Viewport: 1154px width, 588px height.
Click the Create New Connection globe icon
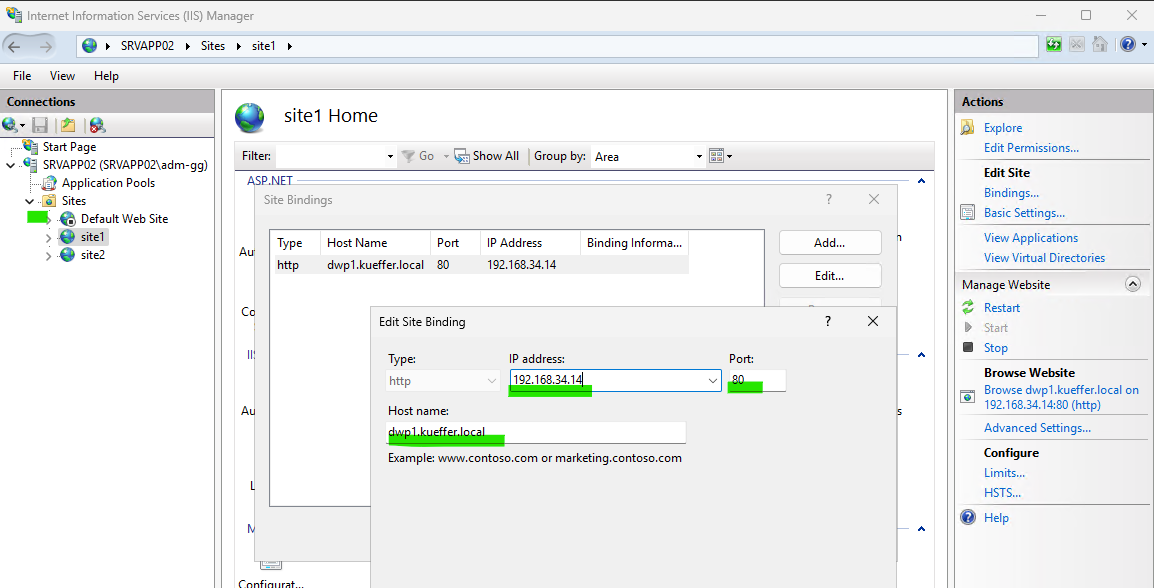[10, 125]
